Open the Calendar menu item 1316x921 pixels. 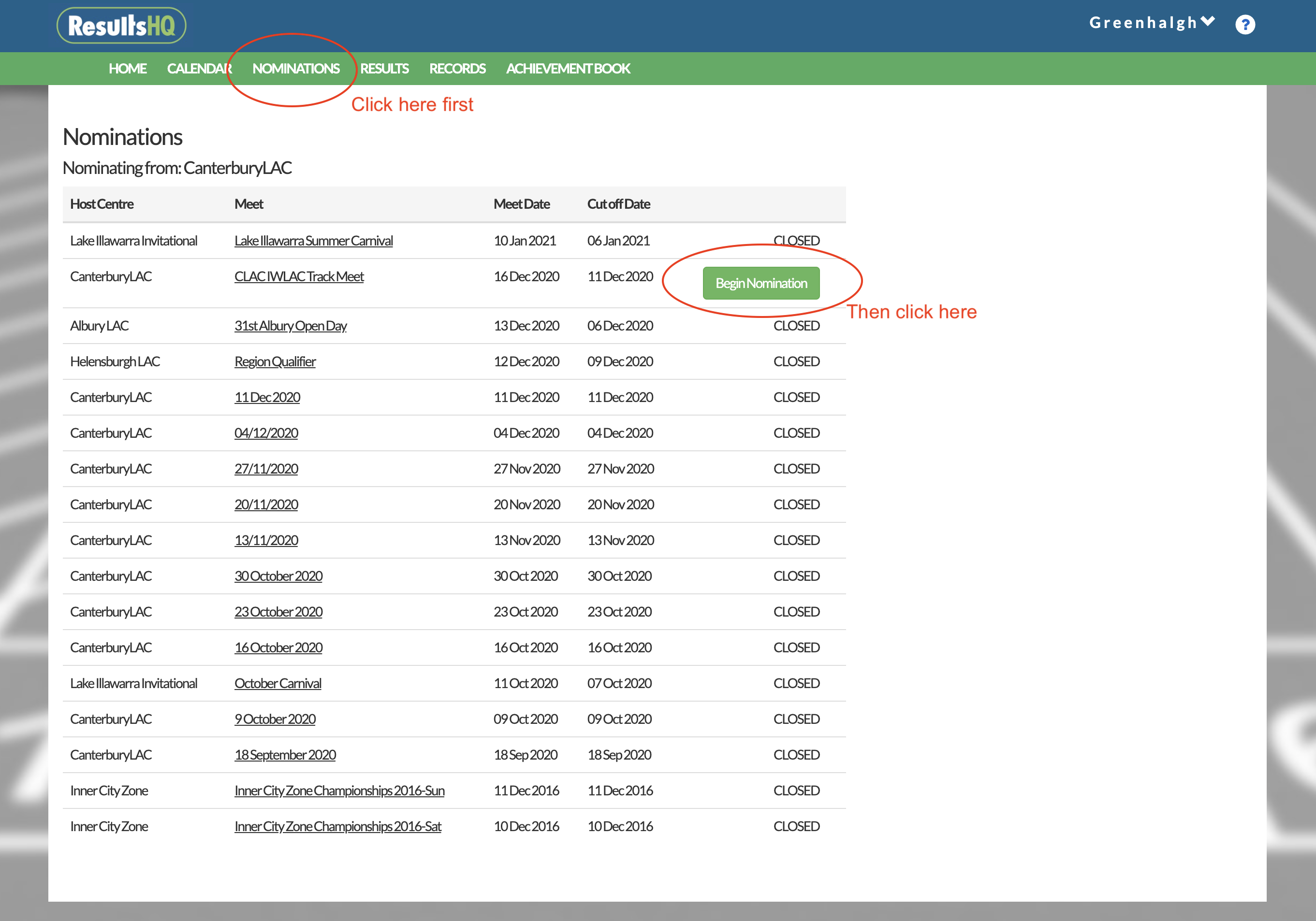click(200, 69)
